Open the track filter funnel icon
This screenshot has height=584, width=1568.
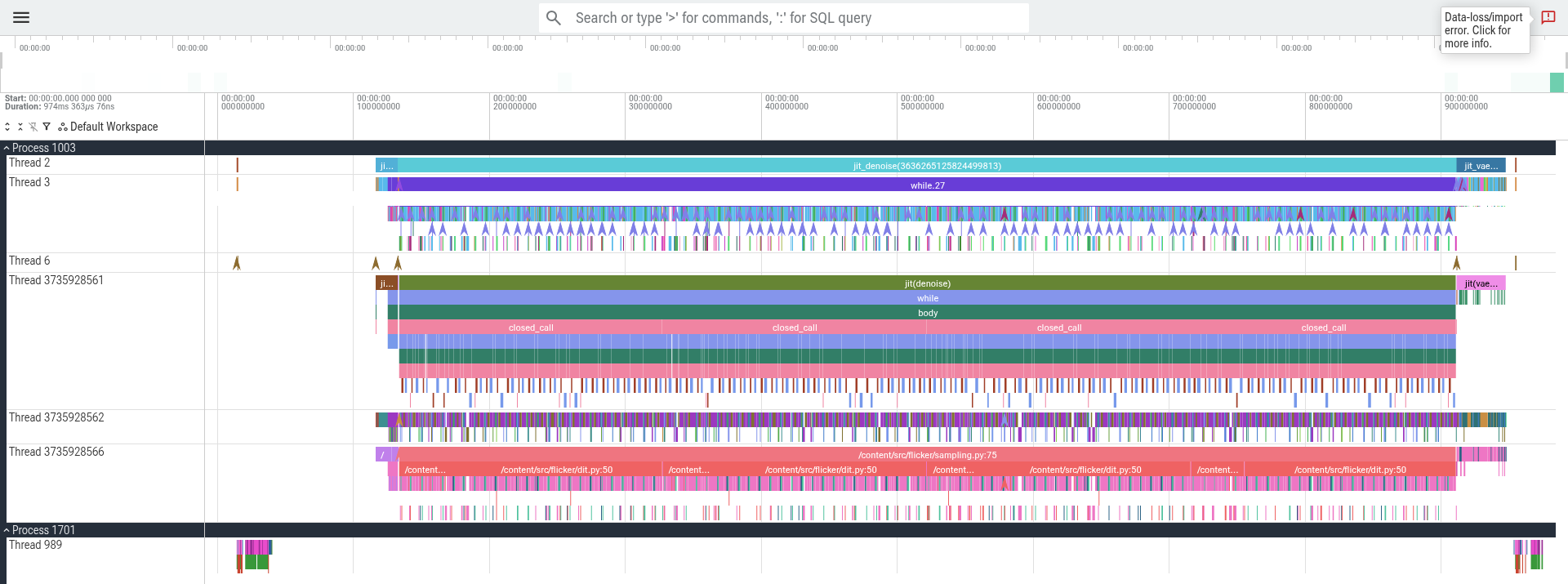47,127
